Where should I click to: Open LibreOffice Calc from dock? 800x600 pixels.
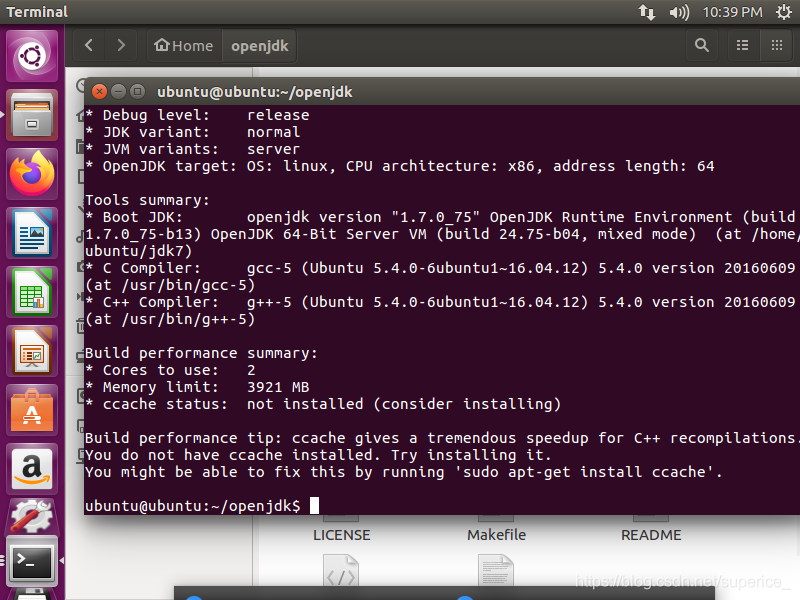(32, 292)
